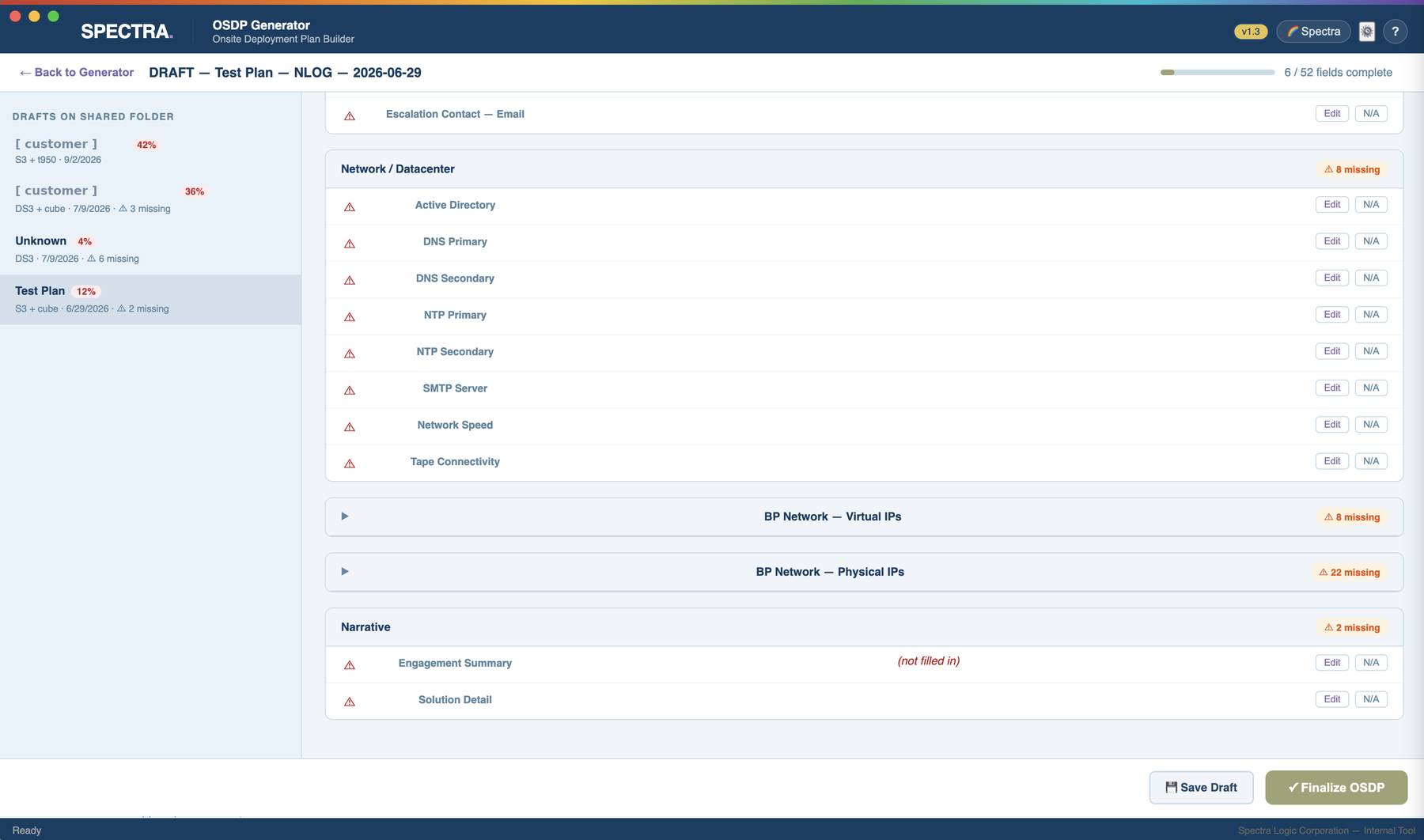This screenshot has height=840, width=1424.
Task: Open the customer draft at 36%
Action: [x=150, y=199]
